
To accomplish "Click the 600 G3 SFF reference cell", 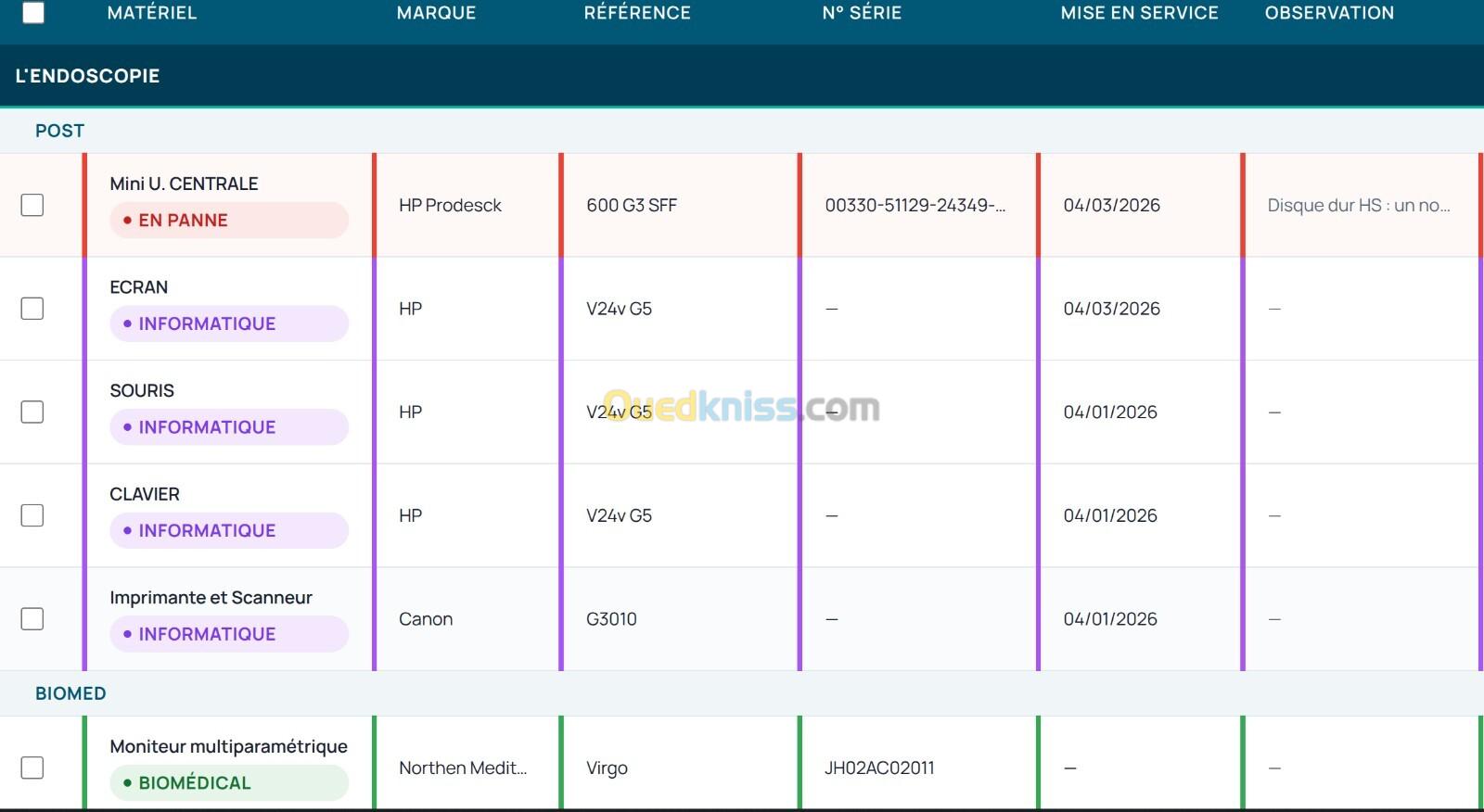I will [632, 205].
